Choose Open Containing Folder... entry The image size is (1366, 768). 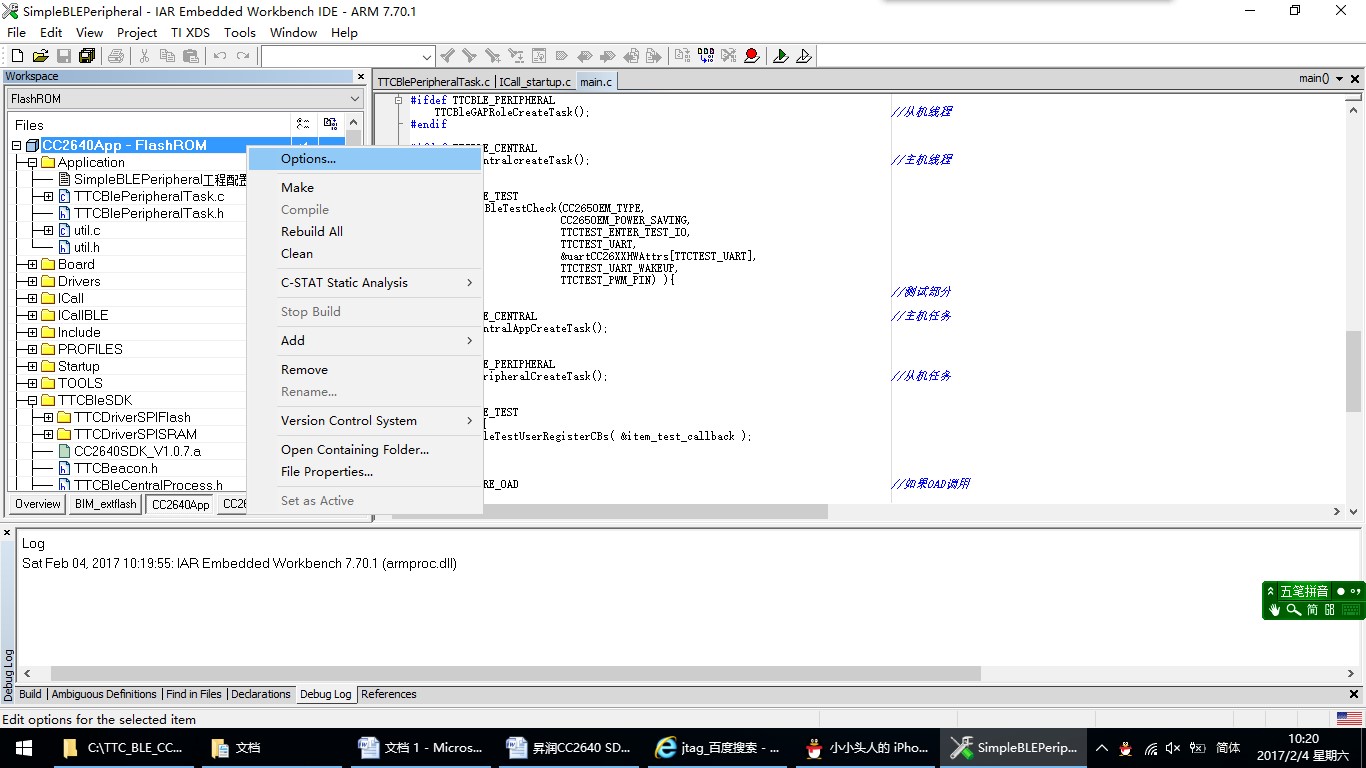tap(365, 449)
